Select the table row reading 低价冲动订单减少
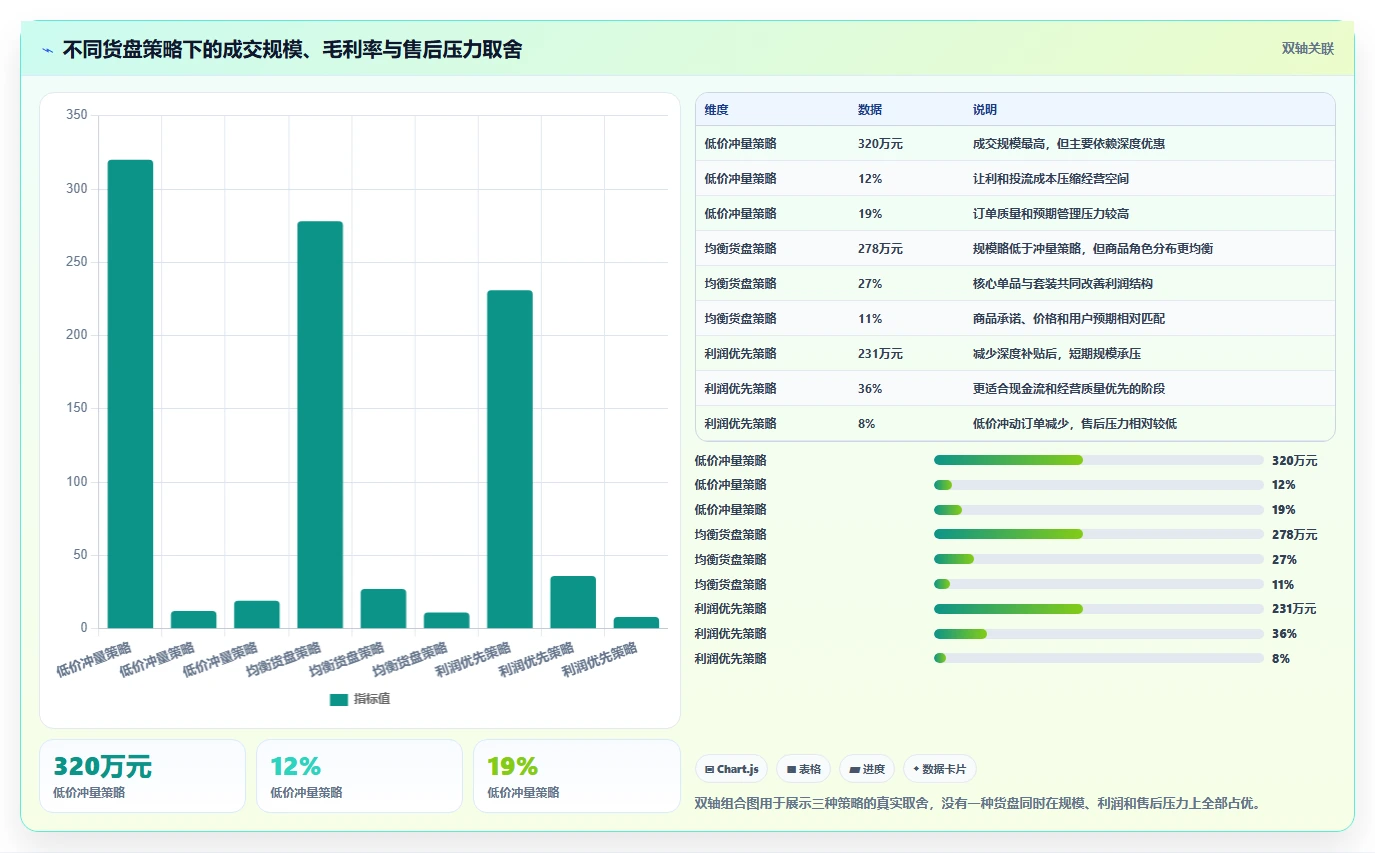 (x=1015, y=423)
